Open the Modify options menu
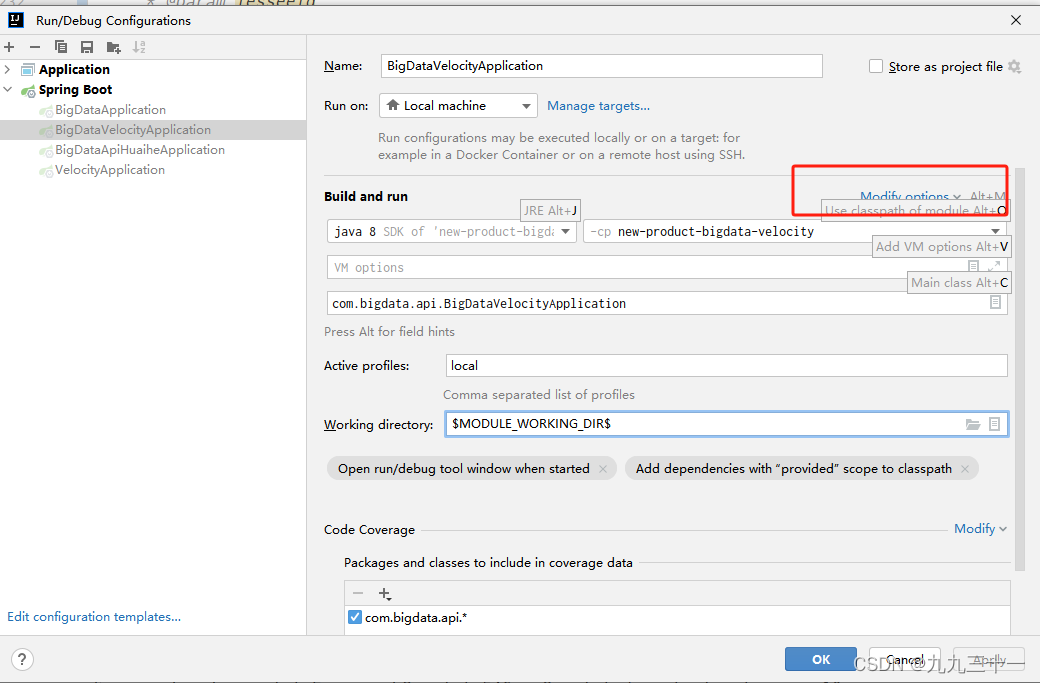 [x=910, y=196]
